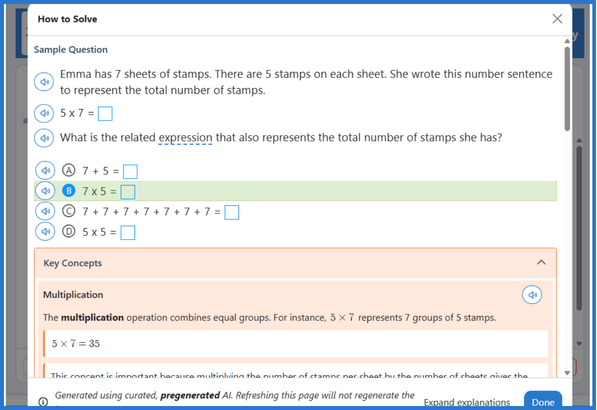
Task: Play audio for answer choice D
Action: 45,231
